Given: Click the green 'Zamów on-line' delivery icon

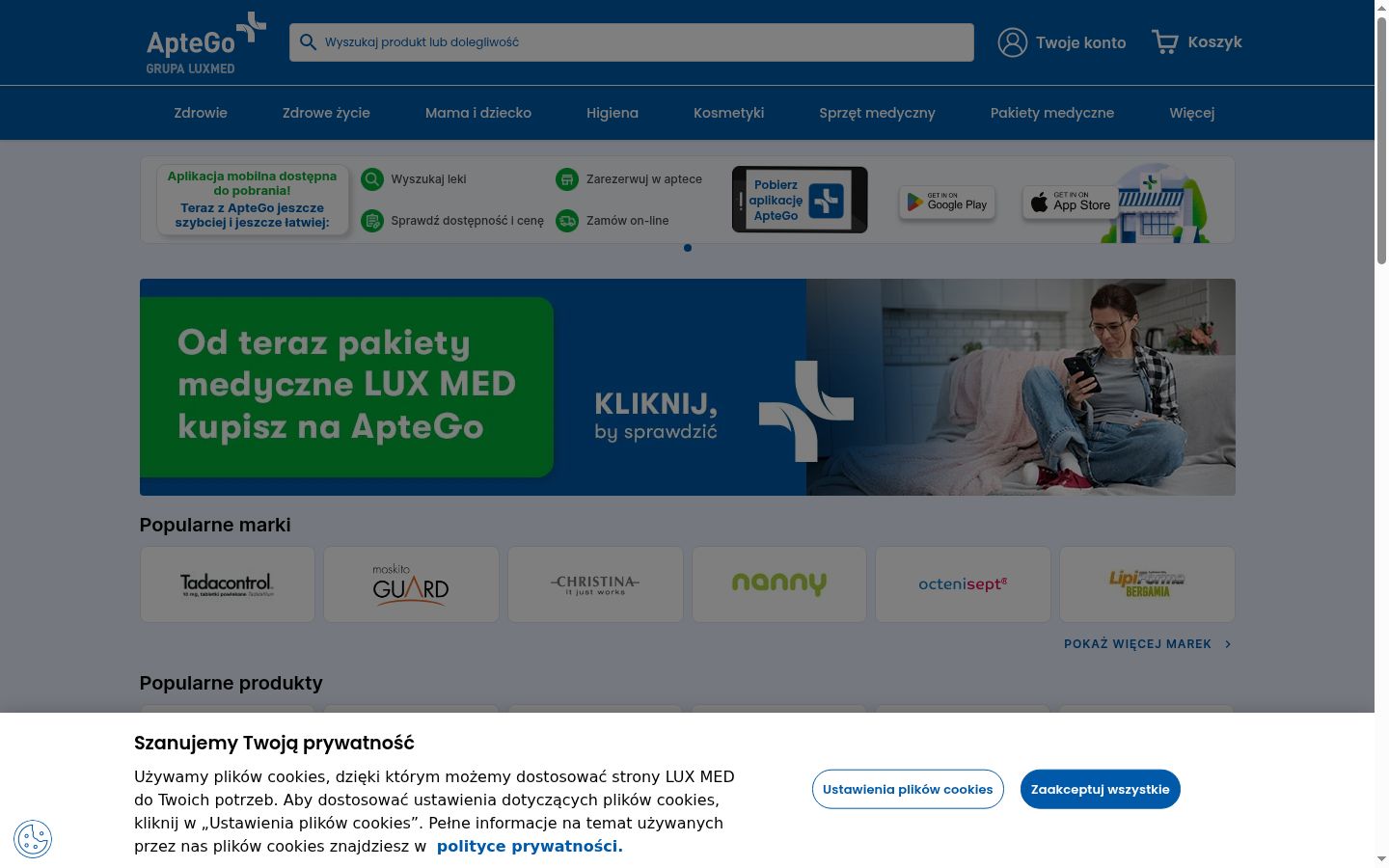Looking at the screenshot, I should tap(567, 221).
